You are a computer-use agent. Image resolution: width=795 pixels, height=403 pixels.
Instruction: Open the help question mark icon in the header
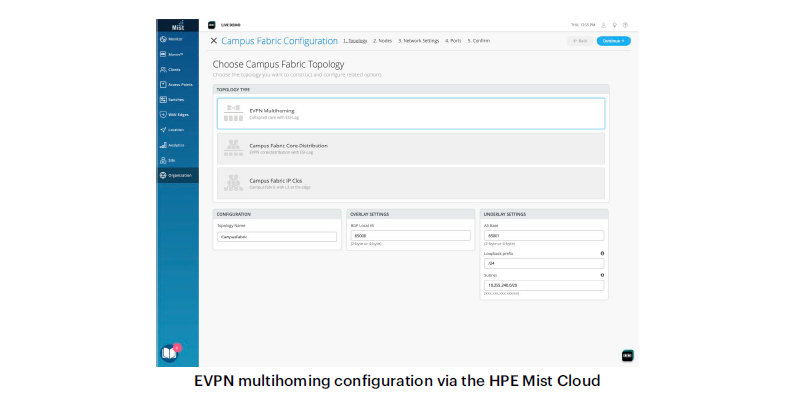pyautogui.click(x=626, y=25)
